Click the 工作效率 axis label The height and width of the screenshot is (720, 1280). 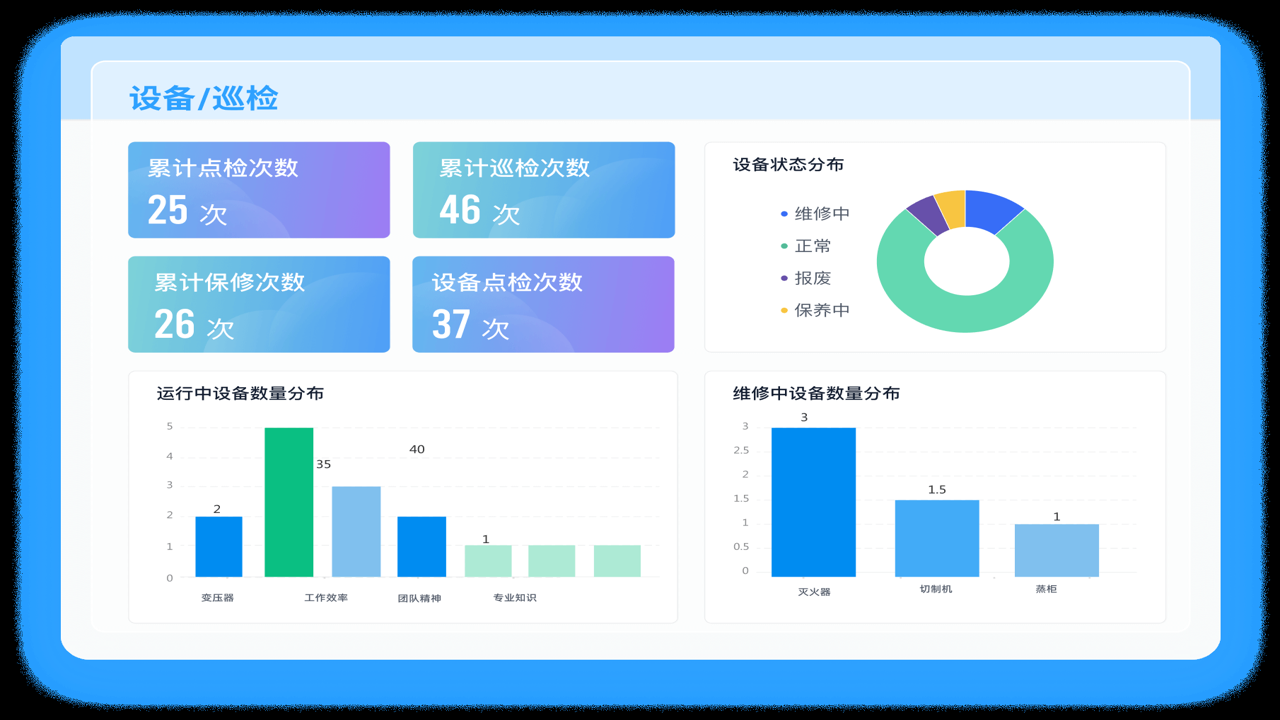pos(326,598)
